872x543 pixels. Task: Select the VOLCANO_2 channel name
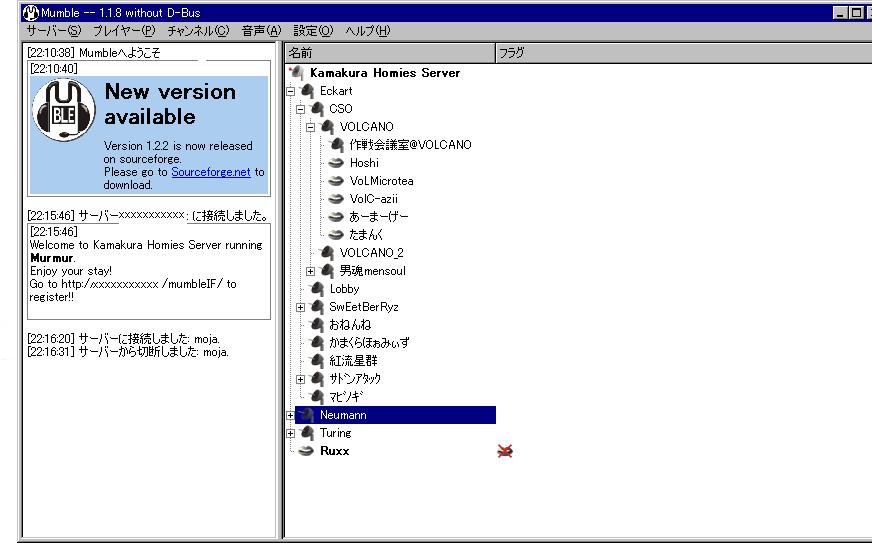pyautogui.click(x=371, y=253)
